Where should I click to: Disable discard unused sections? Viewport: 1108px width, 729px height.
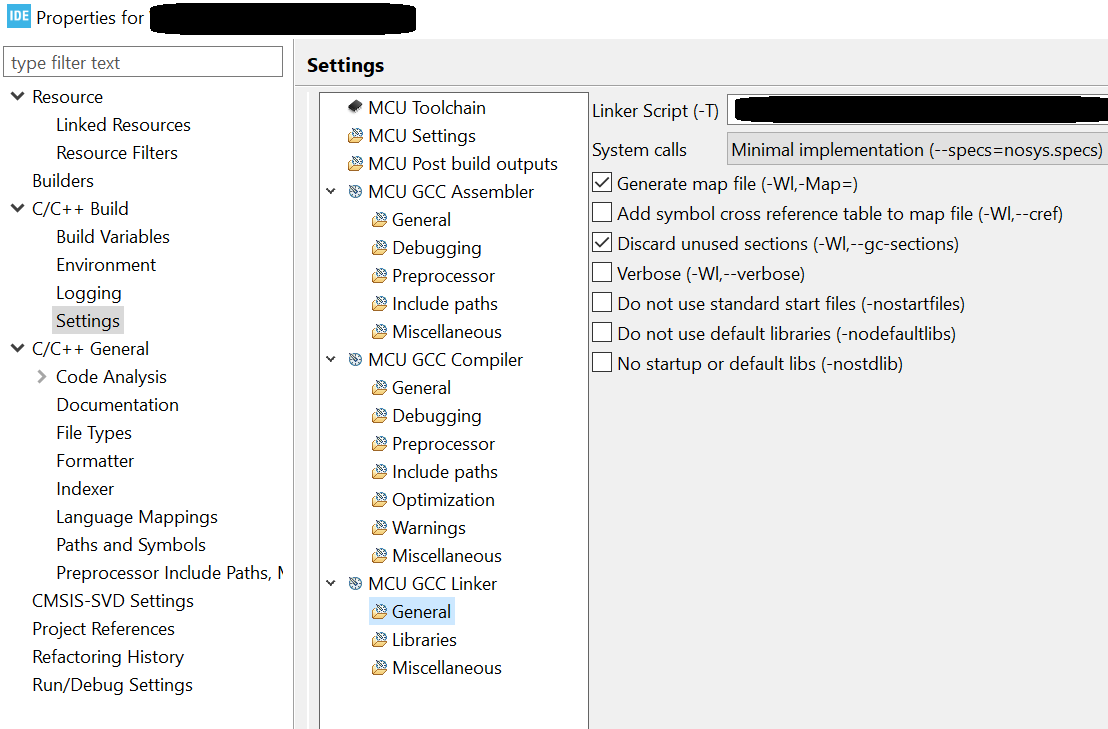point(601,242)
